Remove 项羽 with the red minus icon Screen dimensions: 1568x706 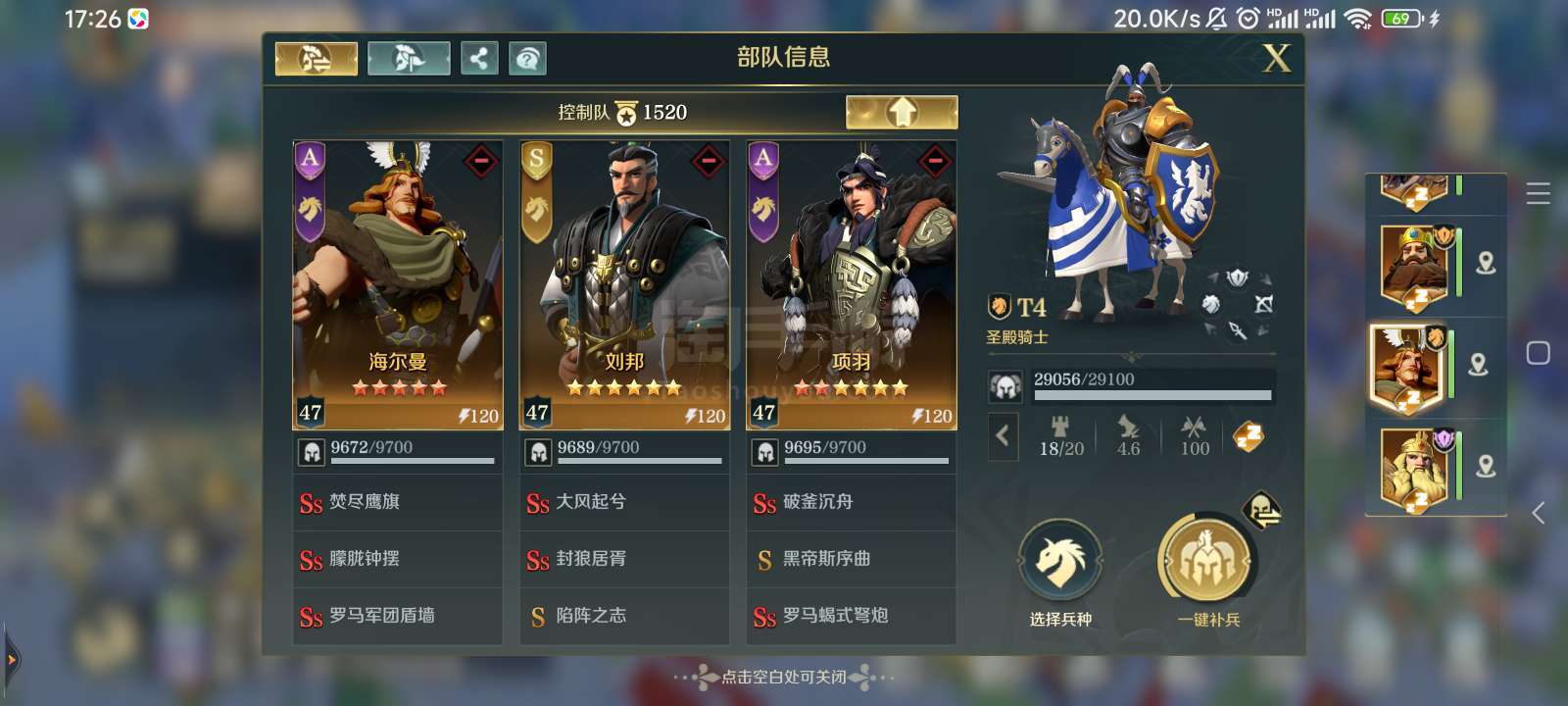(934, 160)
